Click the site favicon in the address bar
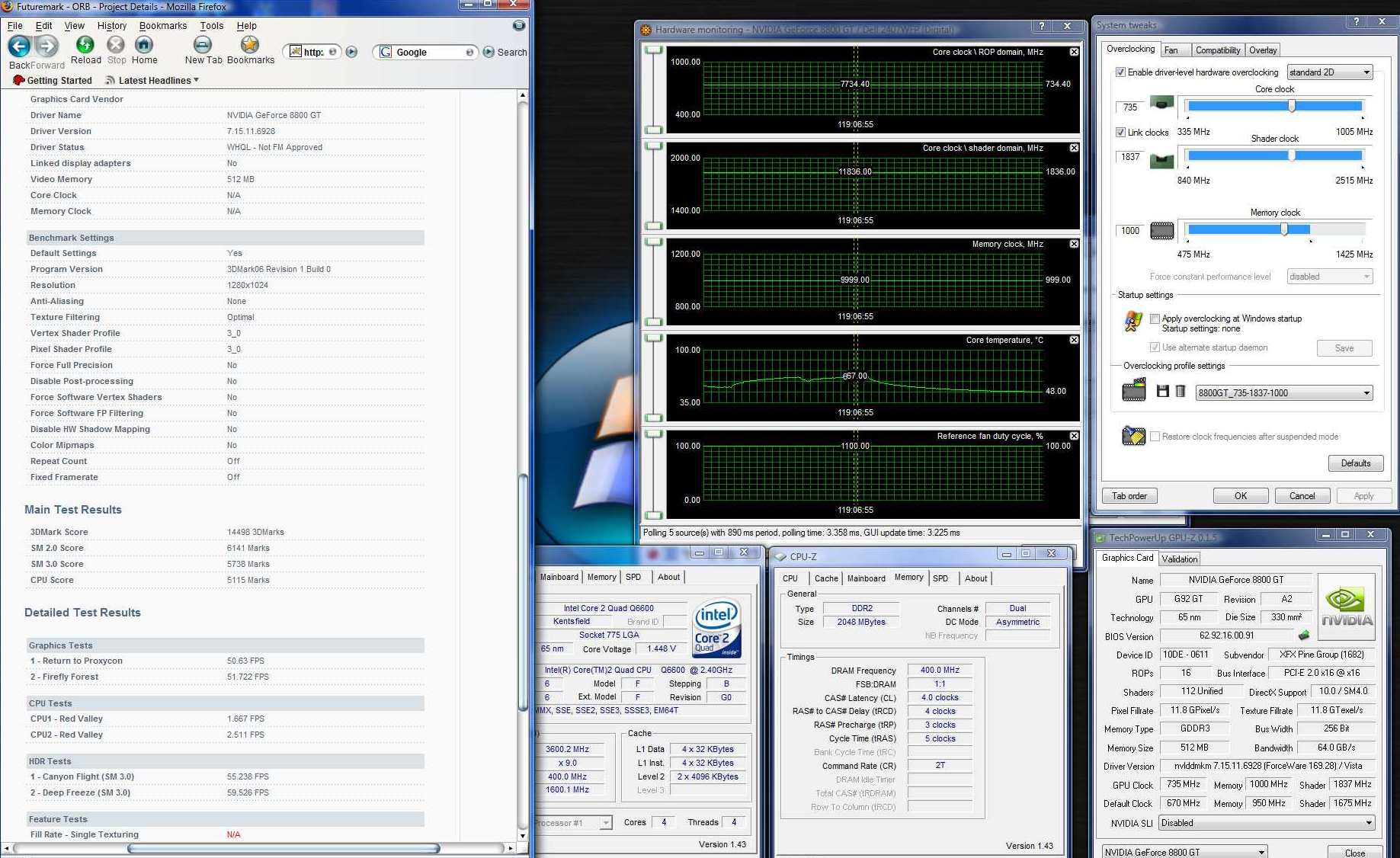Screen dimensions: 1400x858 [x=295, y=52]
